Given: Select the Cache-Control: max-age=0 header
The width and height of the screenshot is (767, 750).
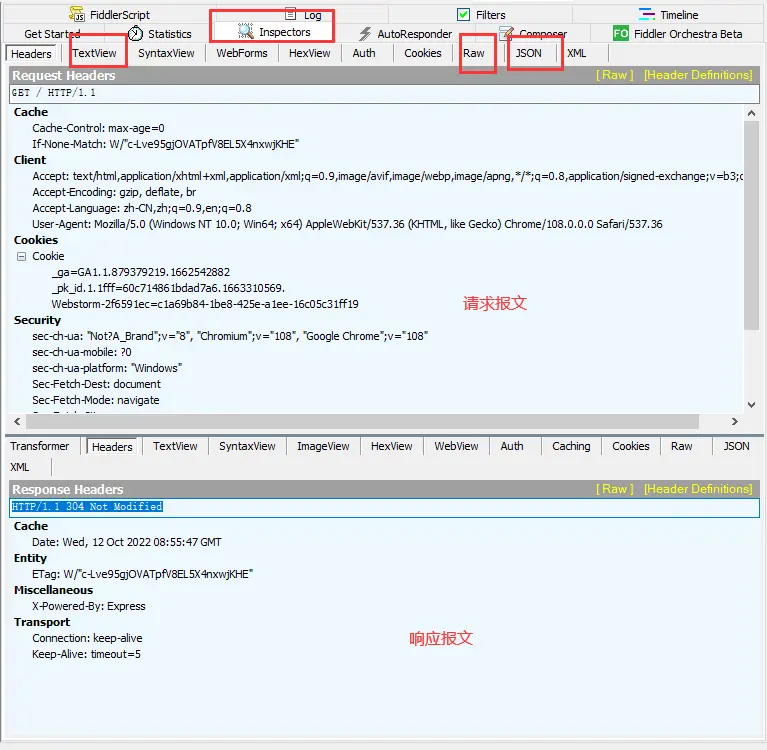Looking at the screenshot, I should click(98, 128).
